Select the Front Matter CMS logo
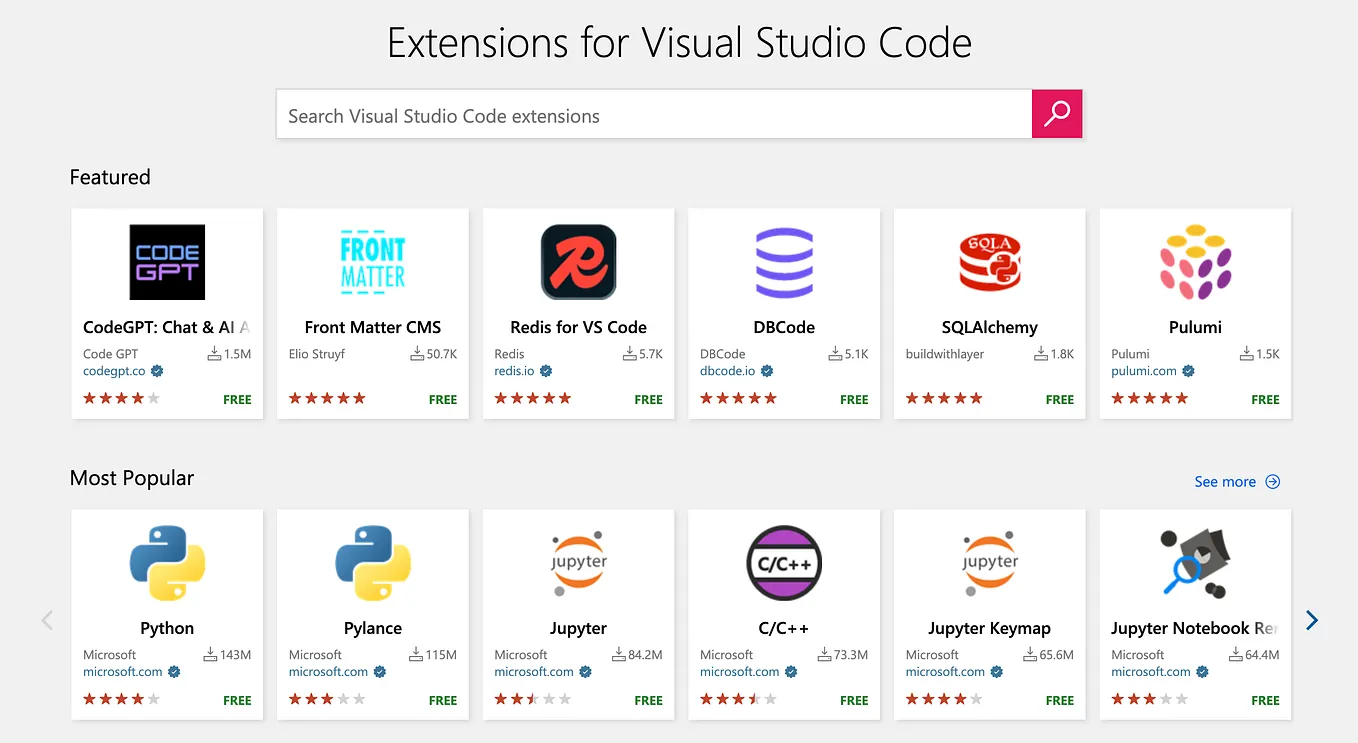 [x=373, y=262]
